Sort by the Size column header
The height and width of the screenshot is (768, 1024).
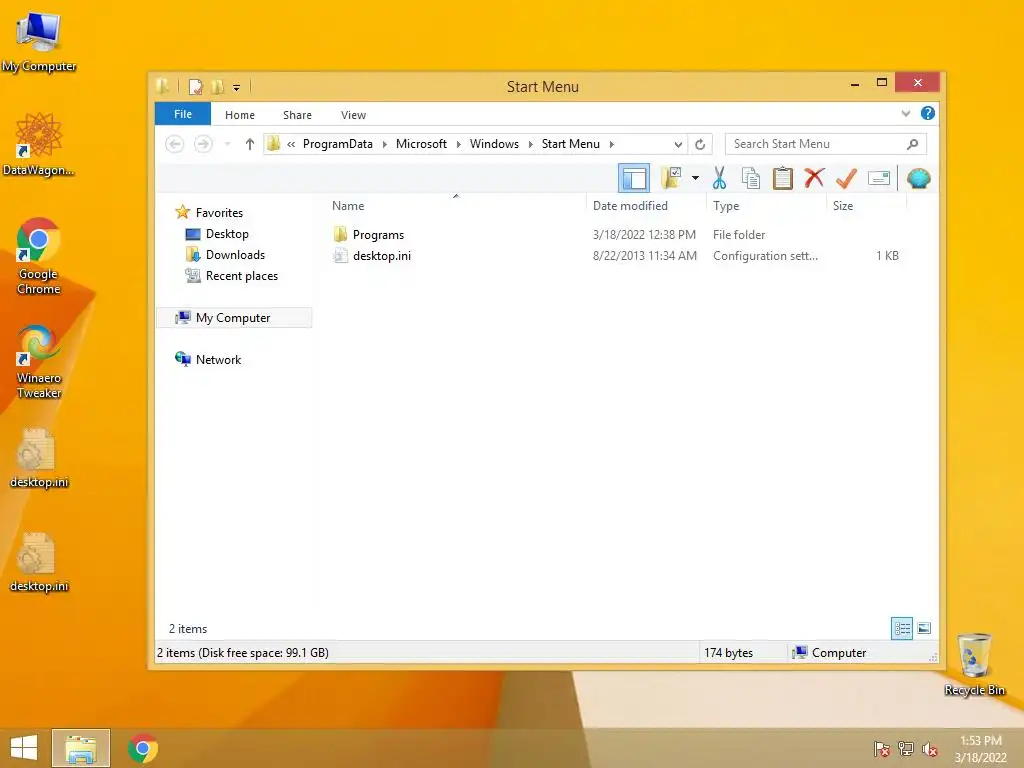(x=843, y=206)
